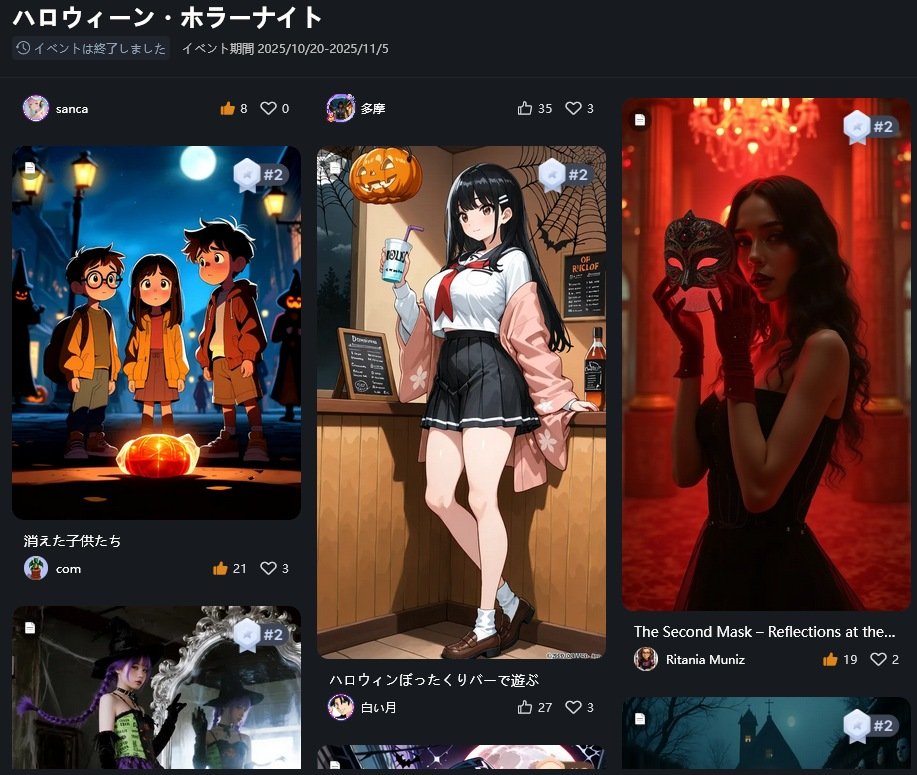Click Ritania Muniz username
The height and width of the screenshot is (775, 917).
coord(705,659)
